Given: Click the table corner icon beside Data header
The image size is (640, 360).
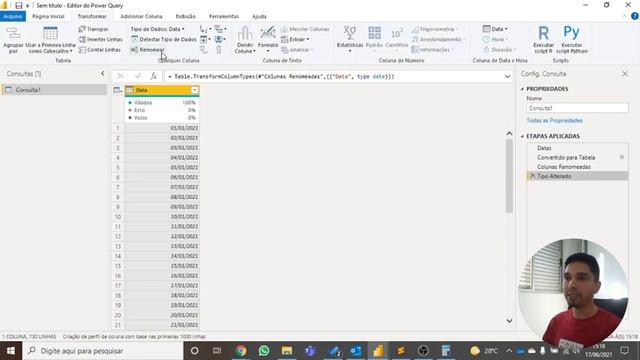Looking at the screenshot, I should 118,90.
